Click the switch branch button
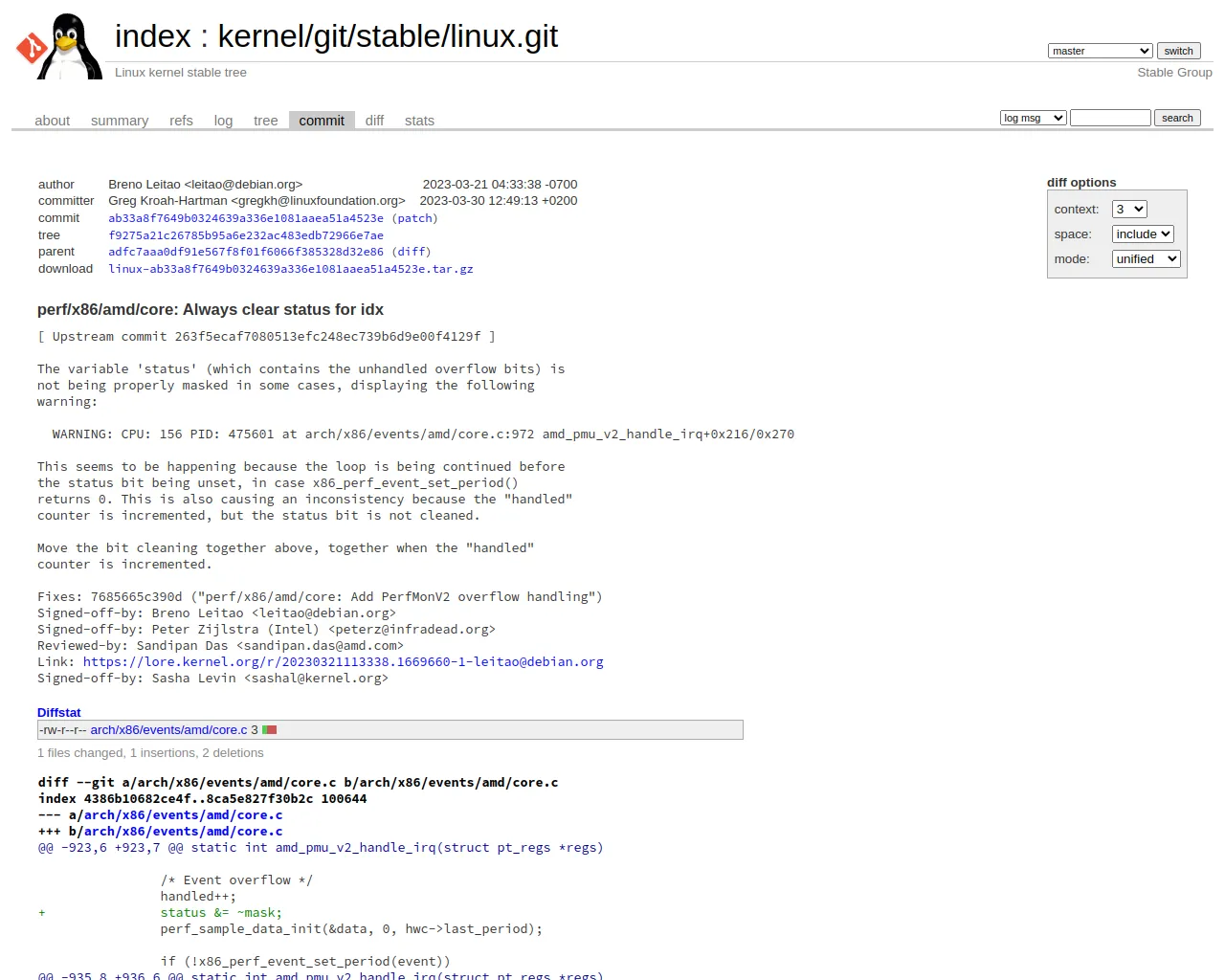Image resolution: width=1225 pixels, height=980 pixels. (x=1178, y=51)
